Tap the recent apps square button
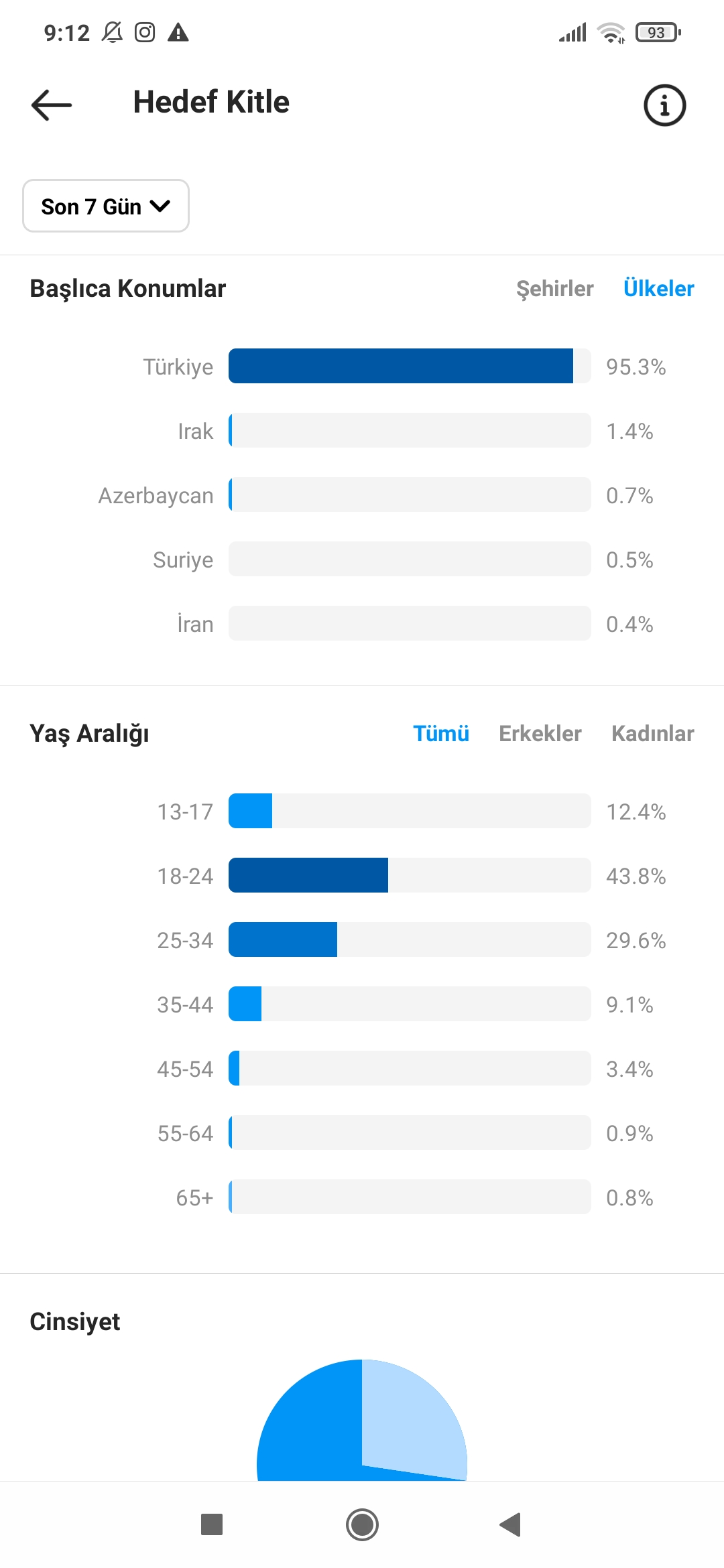 [212, 1524]
